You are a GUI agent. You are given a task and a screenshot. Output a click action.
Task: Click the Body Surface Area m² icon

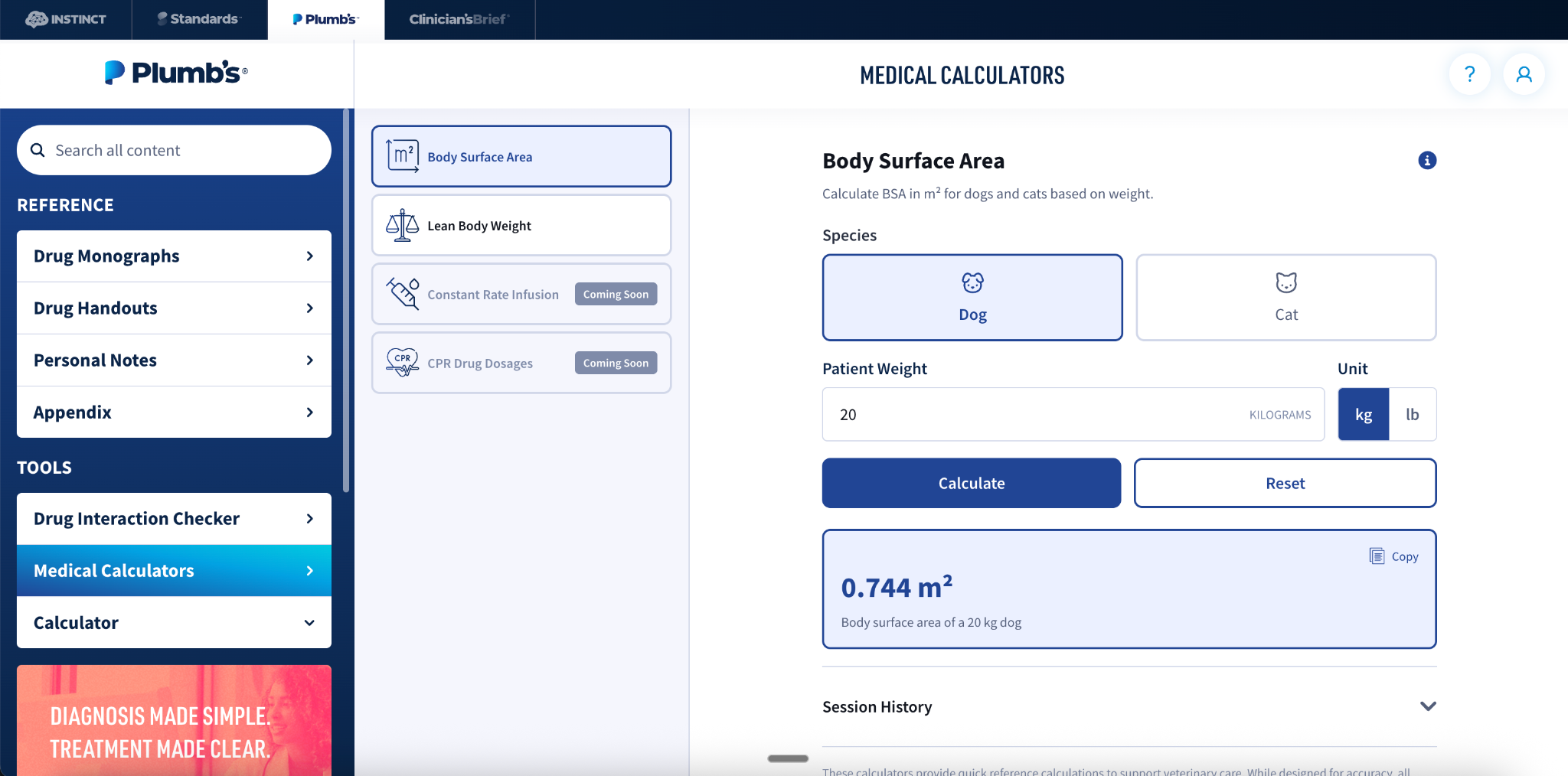coord(402,156)
